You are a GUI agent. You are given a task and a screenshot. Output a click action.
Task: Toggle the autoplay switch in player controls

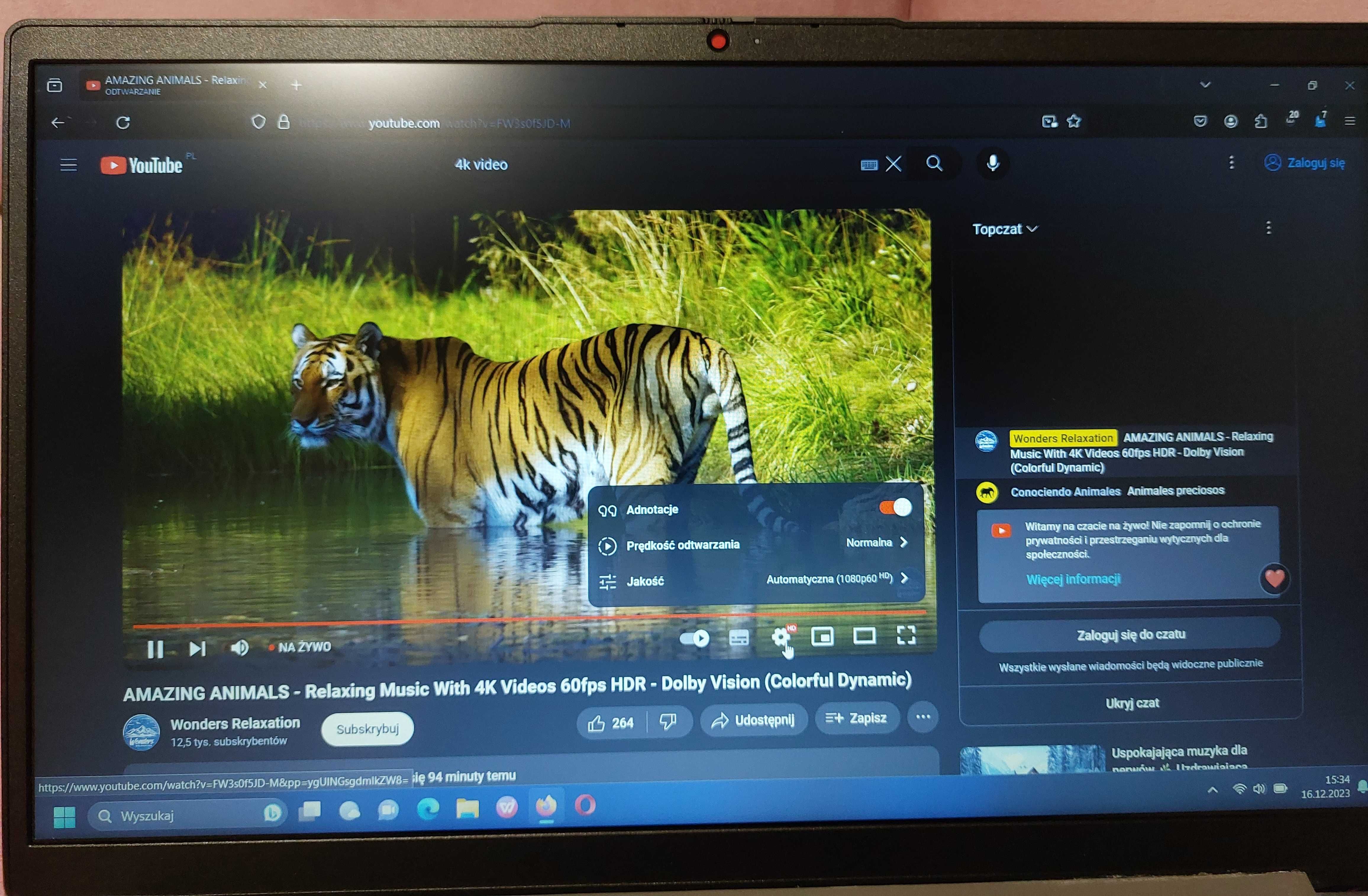tap(694, 638)
